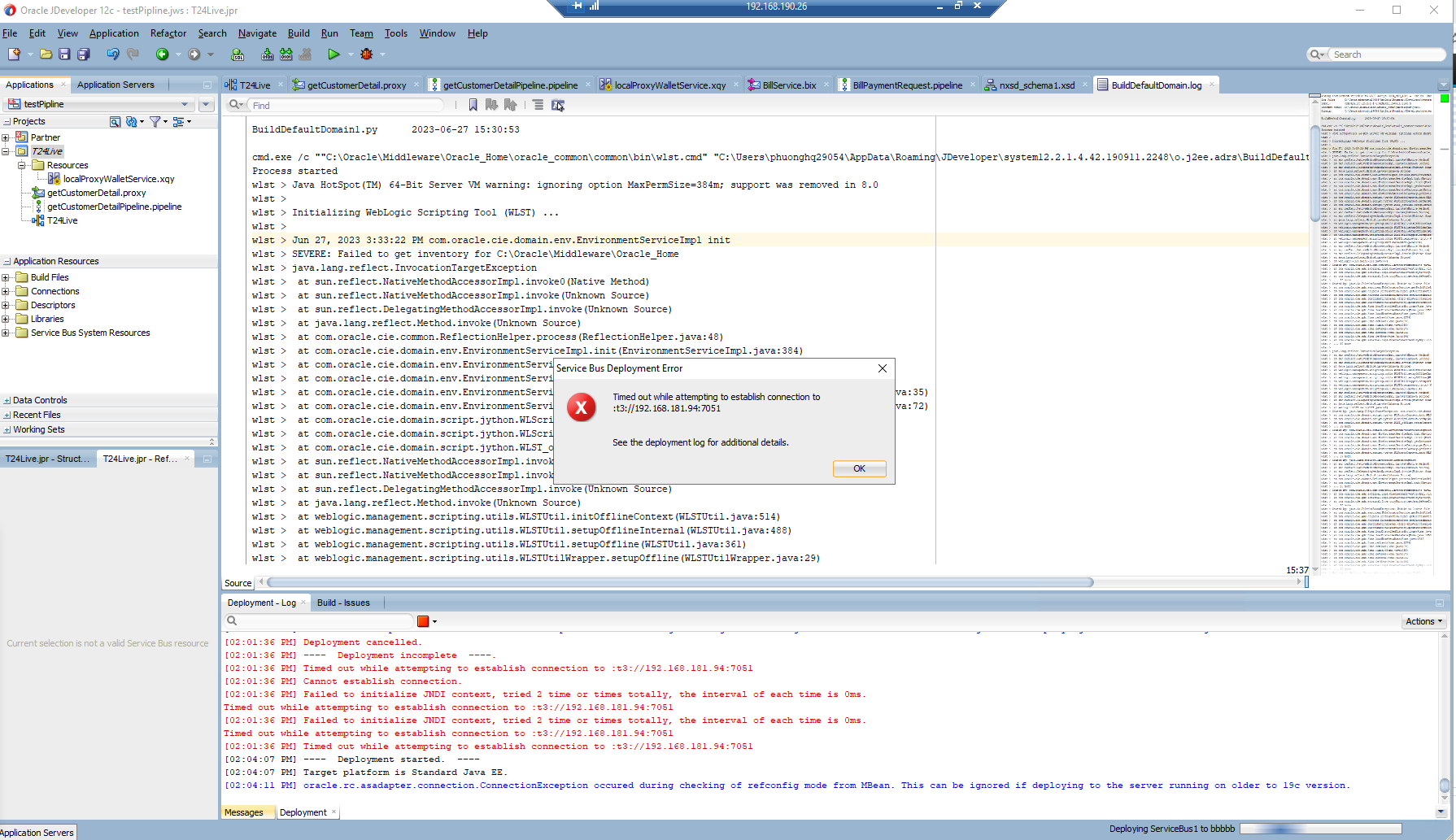
Task: Open the Refactor menu
Action: tap(168, 33)
